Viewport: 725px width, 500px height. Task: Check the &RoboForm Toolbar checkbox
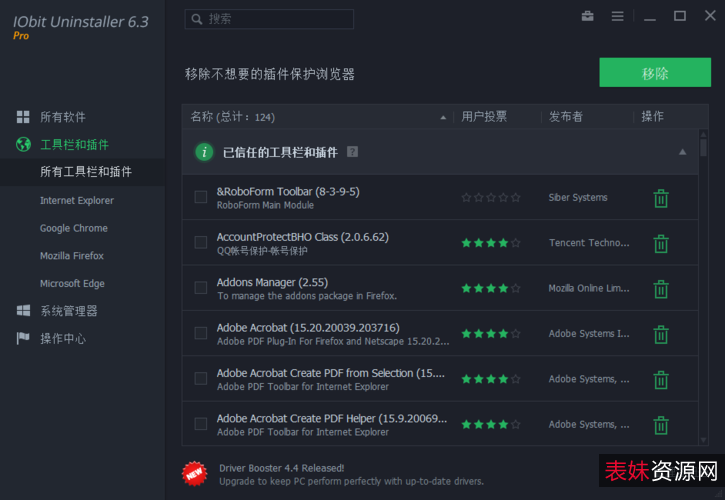pos(201,197)
